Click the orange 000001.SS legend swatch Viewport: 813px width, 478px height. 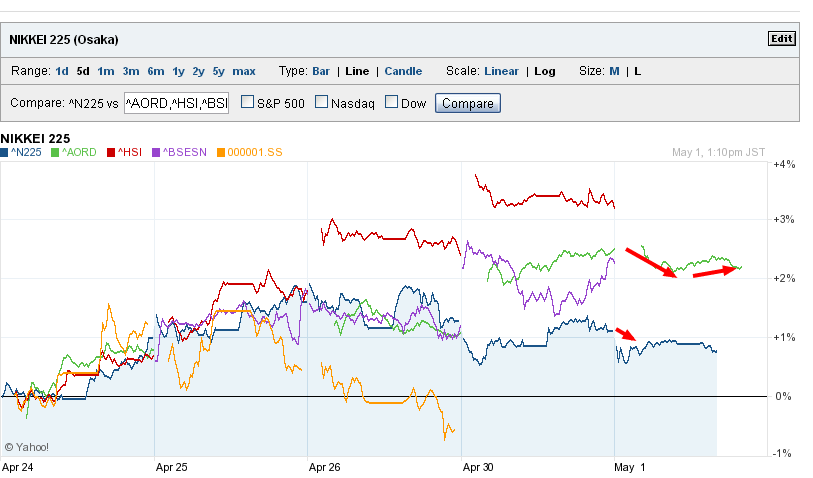click(221, 152)
